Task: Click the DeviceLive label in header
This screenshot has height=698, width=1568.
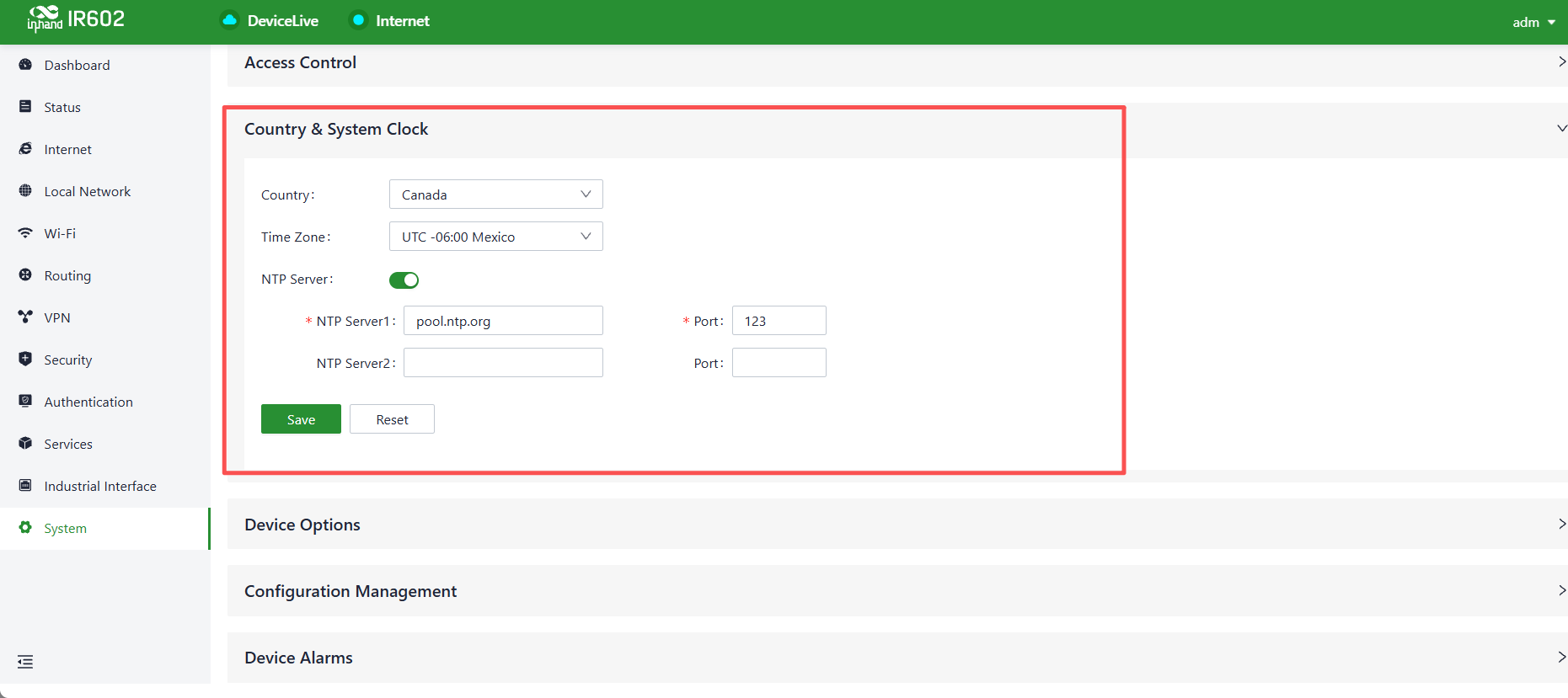Action: coord(283,21)
